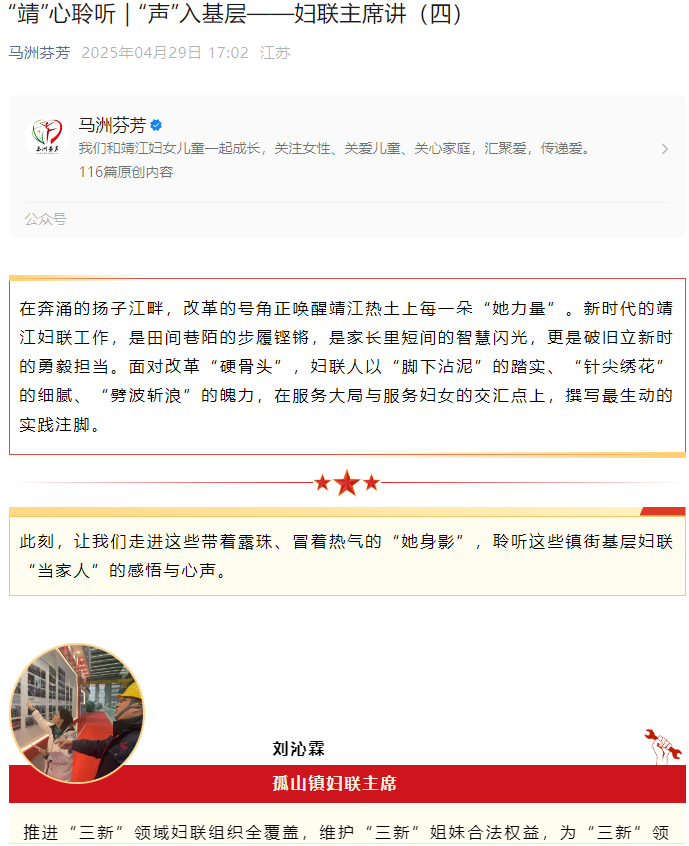Image resolution: width=689 pixels, height=846 pixels.
Task: Open the 马洲芬芳 author link under title
Action: [39, 52]
